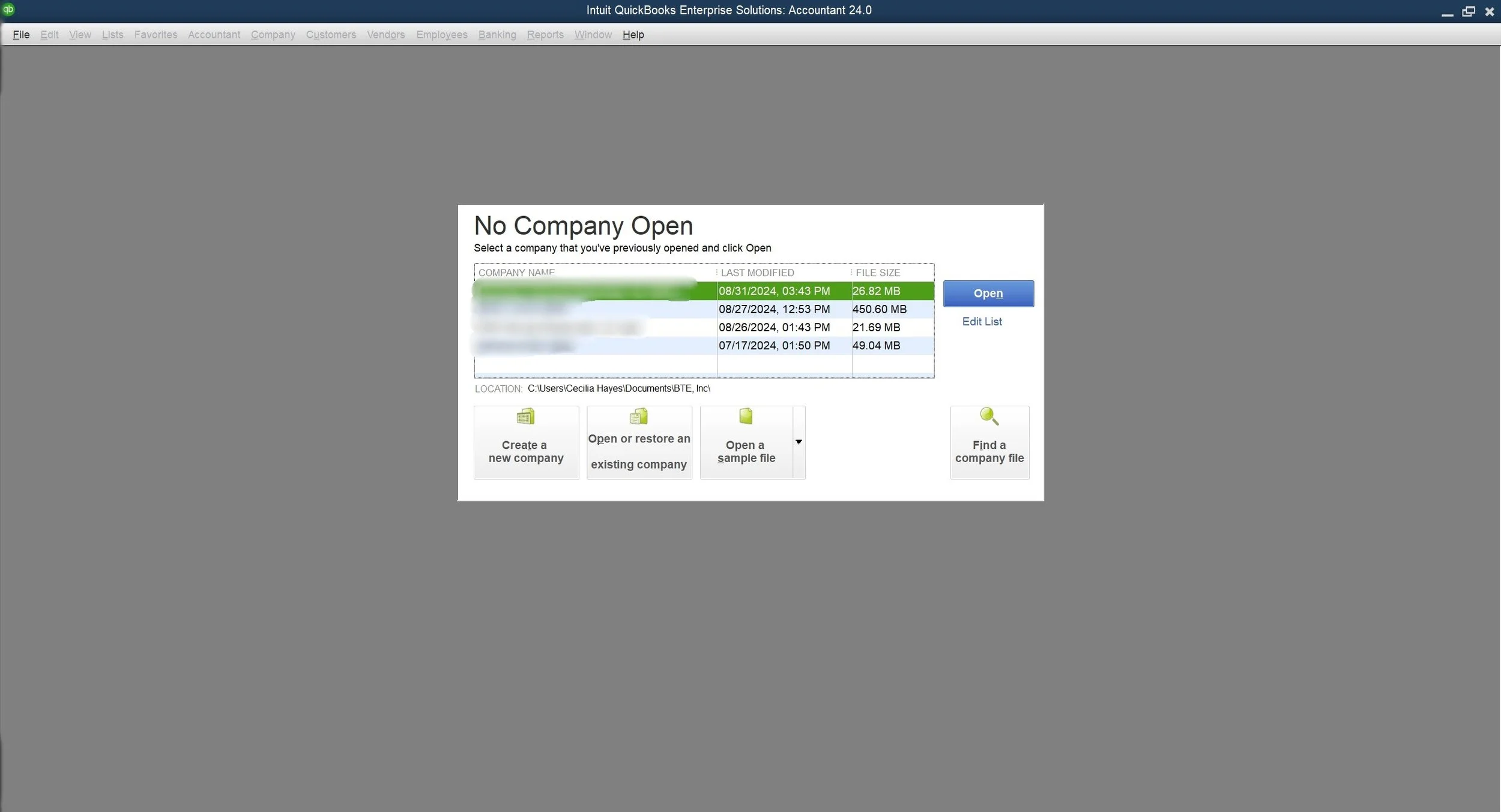Click the location path C:\Users\Cecilia Hayes\Documents\BTE, Inc\

(618, 388)
